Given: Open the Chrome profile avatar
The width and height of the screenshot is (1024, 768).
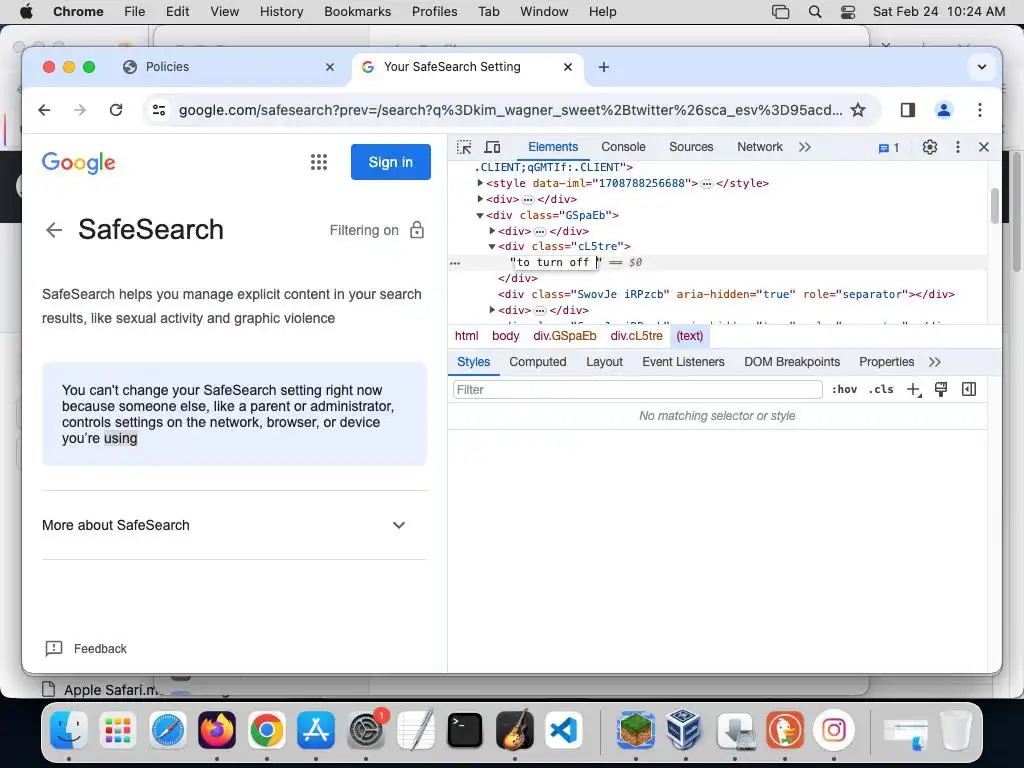Looking at the screenshot, I should (x=943, y=110).
